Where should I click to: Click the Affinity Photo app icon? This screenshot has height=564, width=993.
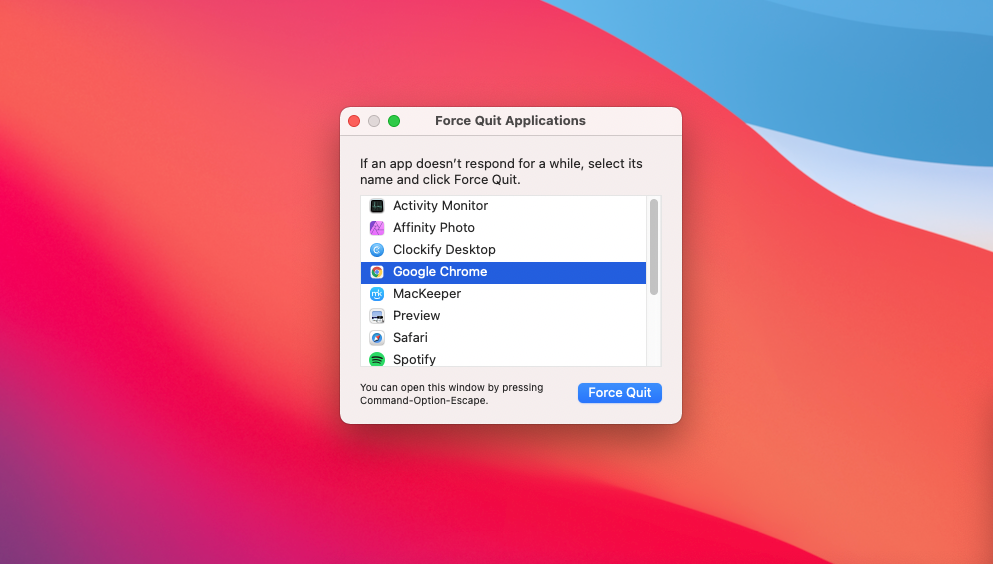coord(377,228)
